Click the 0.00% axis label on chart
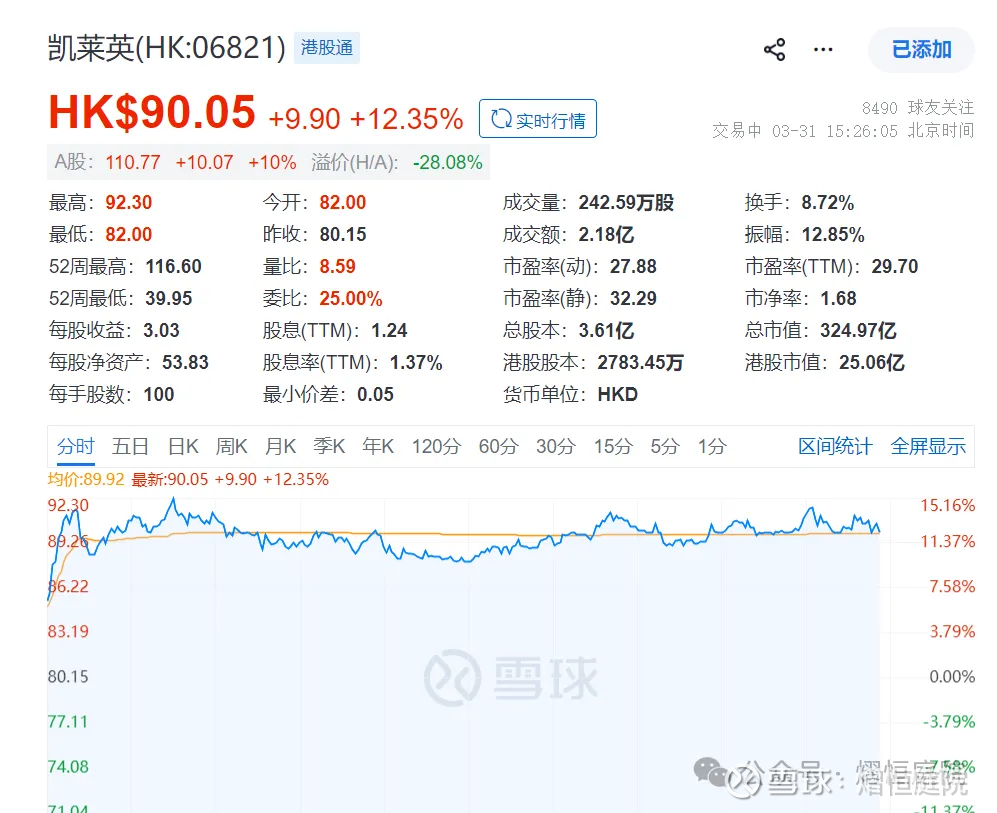The width and height of the screenshot is (997, 813). tap(952, 676)
